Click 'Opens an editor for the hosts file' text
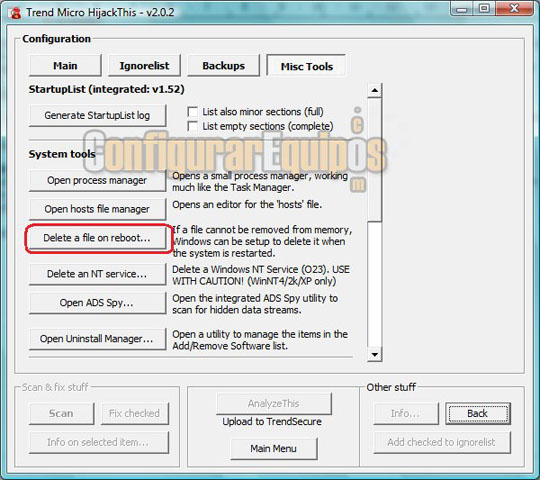Image resolution: width=540 pixels, height=480 pixels. pos(247,205)
